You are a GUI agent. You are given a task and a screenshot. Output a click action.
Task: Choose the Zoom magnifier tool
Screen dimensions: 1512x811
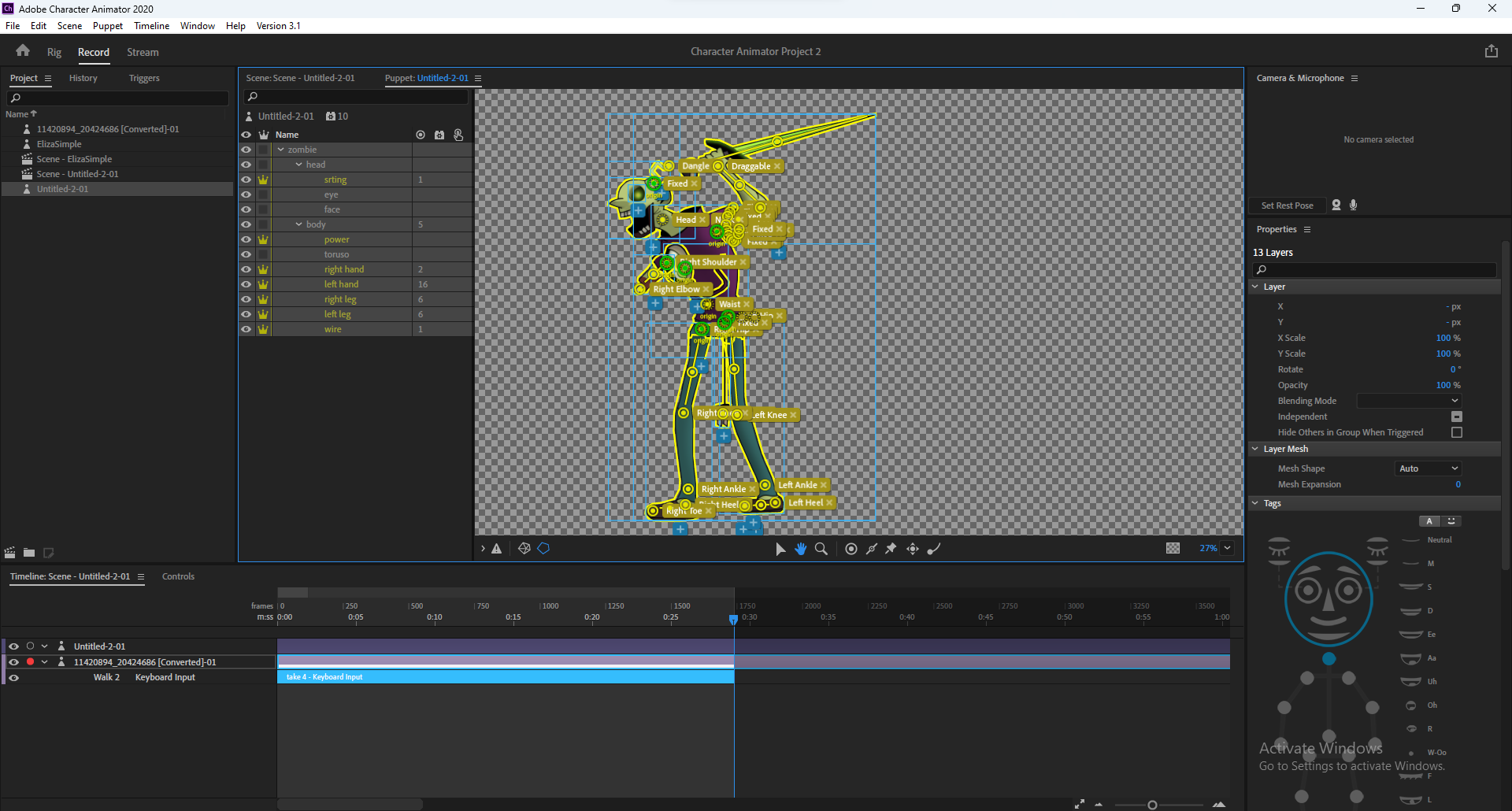(x=821, y=549)
